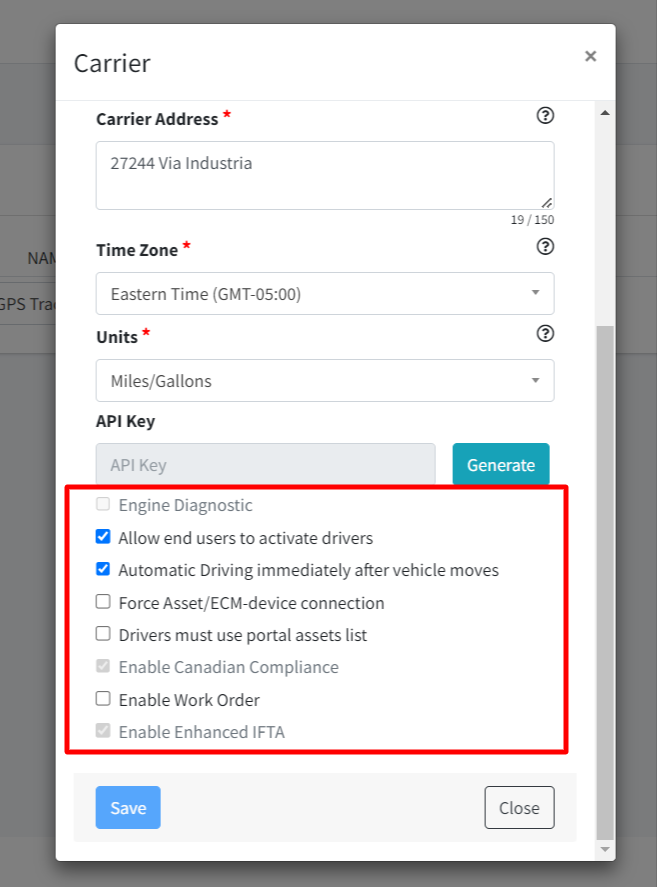
Task: Click help icon next to Carrier Address
Action: [545, 116]
